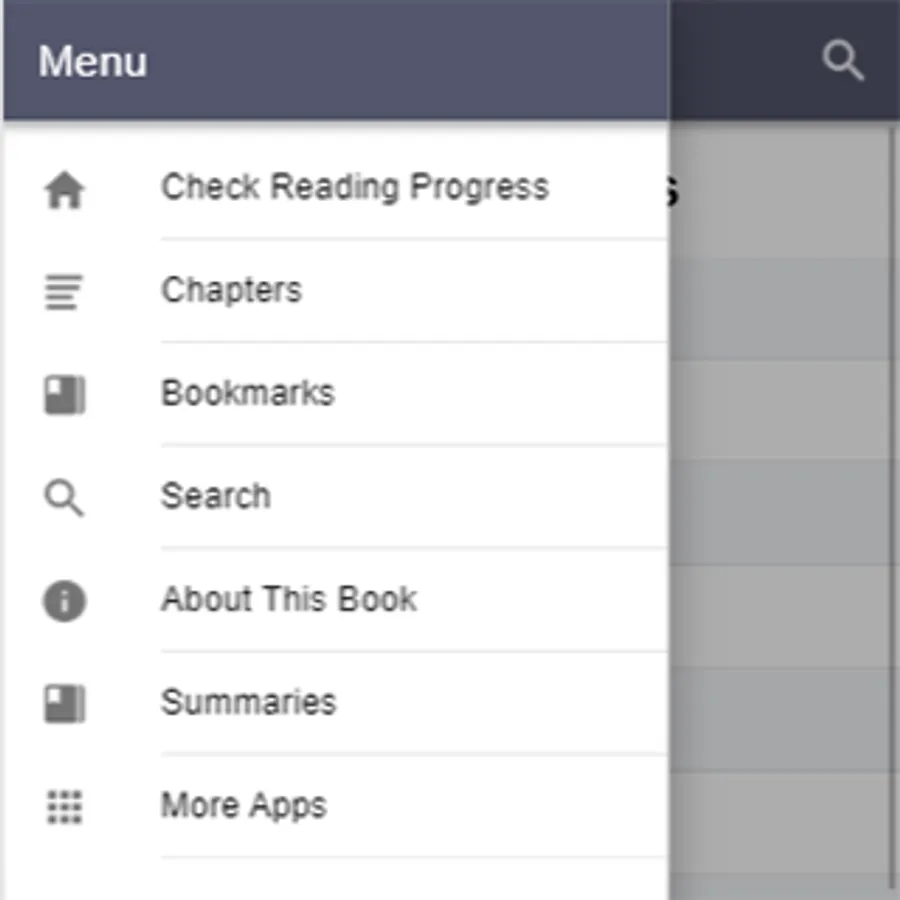
Task: Click the info icon beside About This Book
Action: (x=65, y=601)
